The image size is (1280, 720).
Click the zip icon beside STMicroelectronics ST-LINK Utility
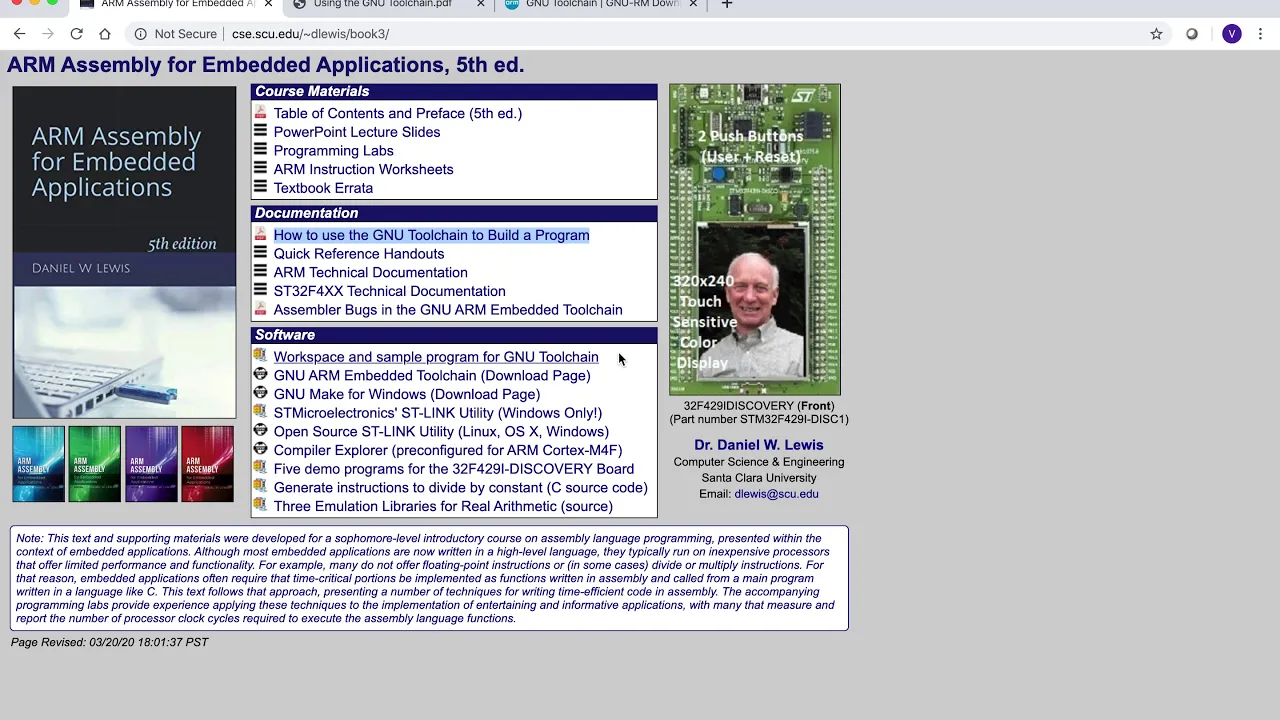pos(260,412)
